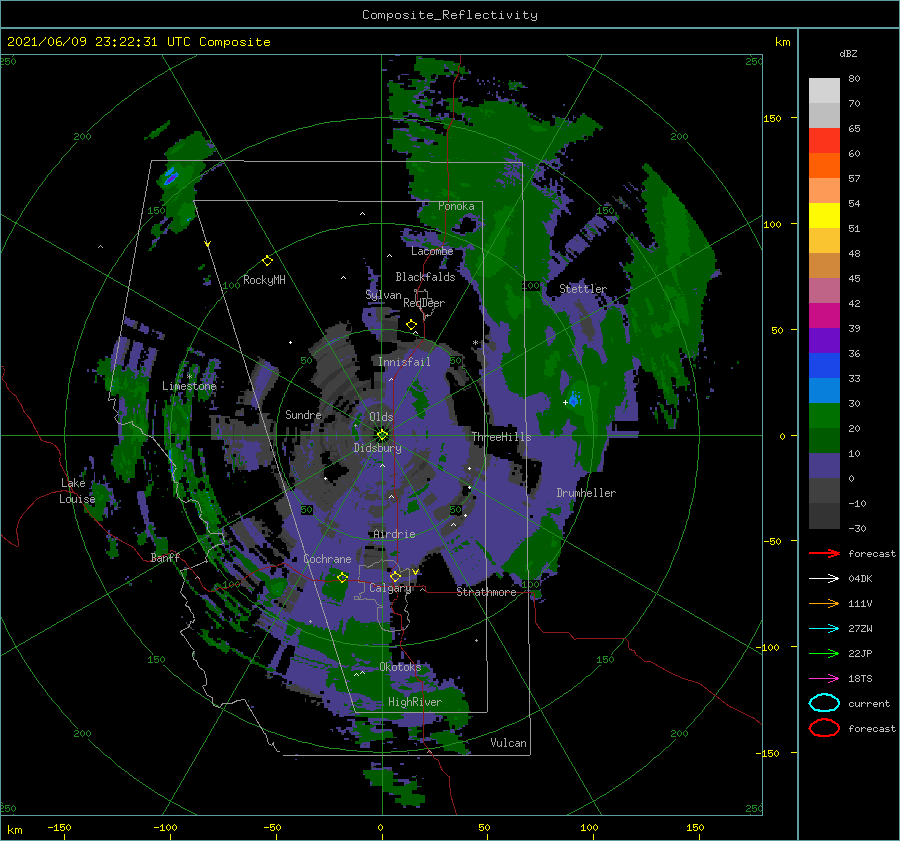Click the Ponoka label
This screenshot has height=841, width=900.
(x=456, y=206)
